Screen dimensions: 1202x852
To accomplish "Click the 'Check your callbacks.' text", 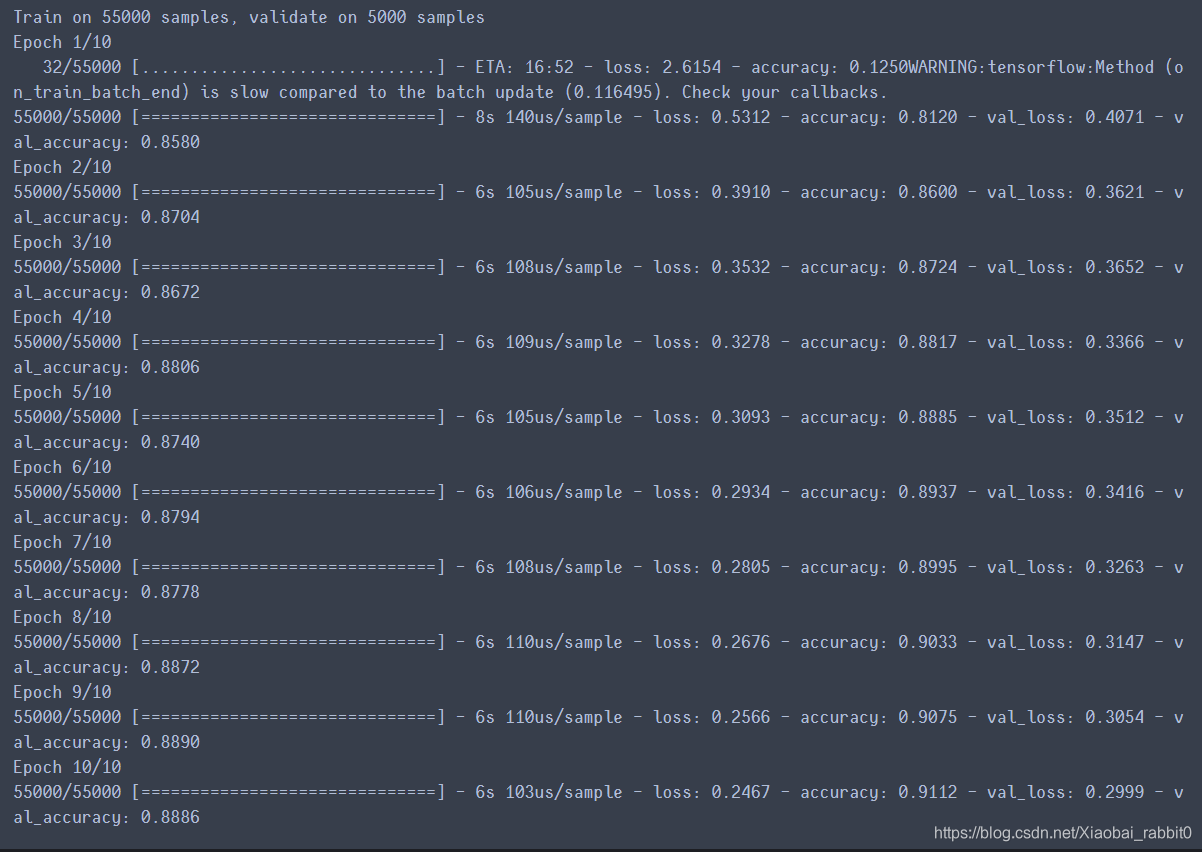I will (x=785, y=92).
